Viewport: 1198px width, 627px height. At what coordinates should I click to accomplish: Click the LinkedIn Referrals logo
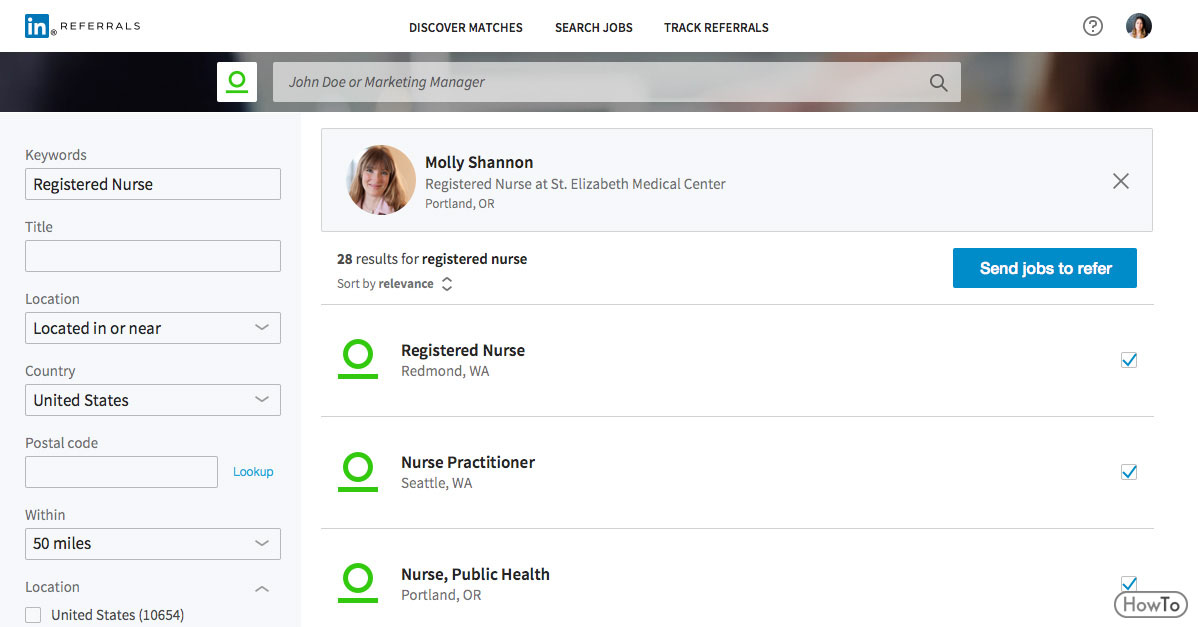point(83,26)
